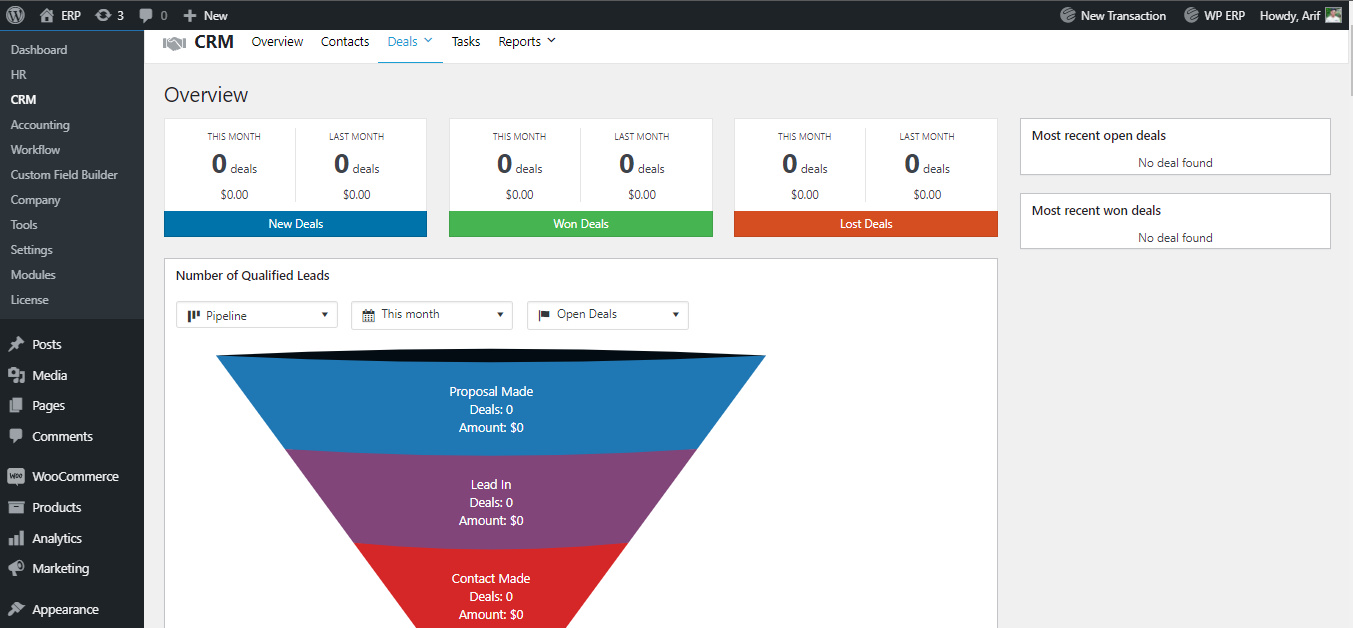Viewport: 1353px width, 628px height.
Task: Click the CRM handshake icon
Action: (x=175, y=43)
